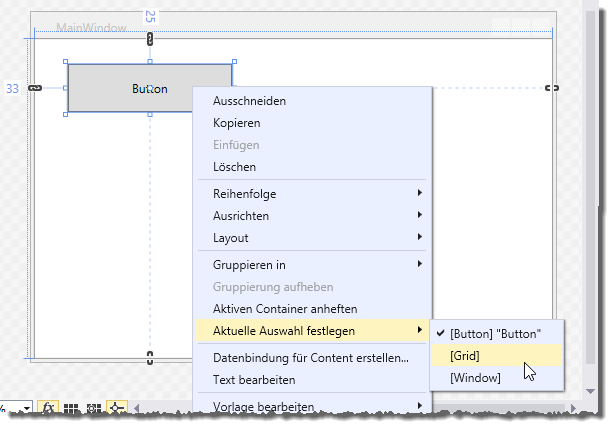
Task: Open the zoom level dropdown
Action: 27,409
